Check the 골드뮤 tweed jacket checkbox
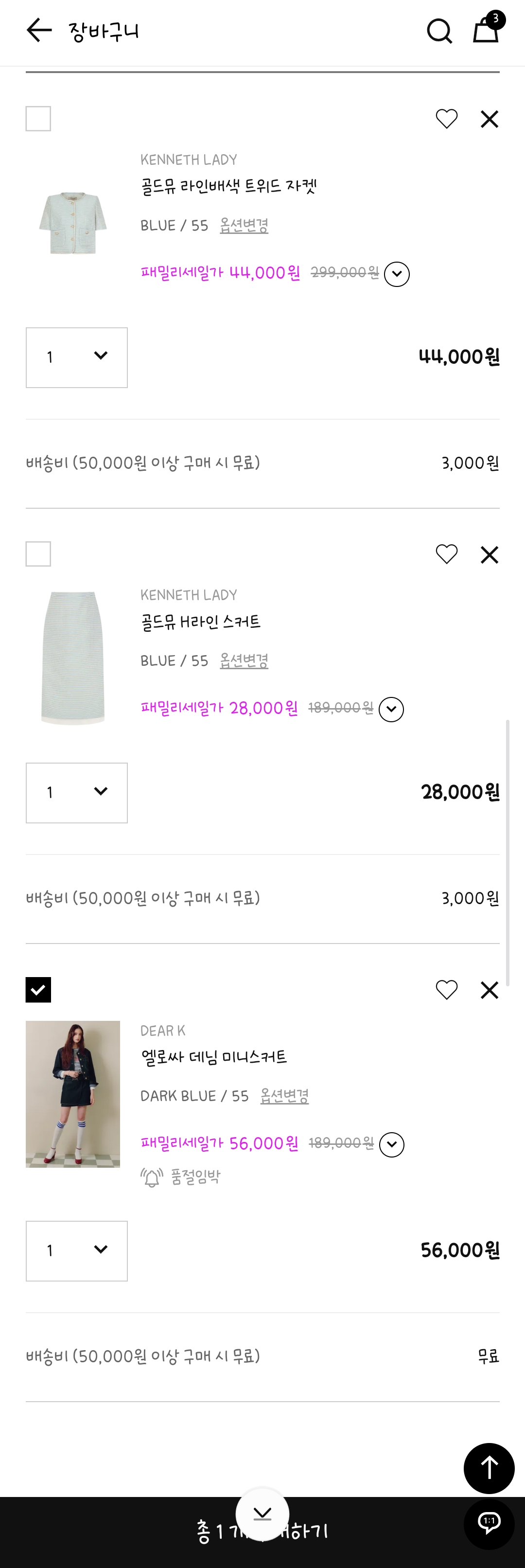 point(38,119)
